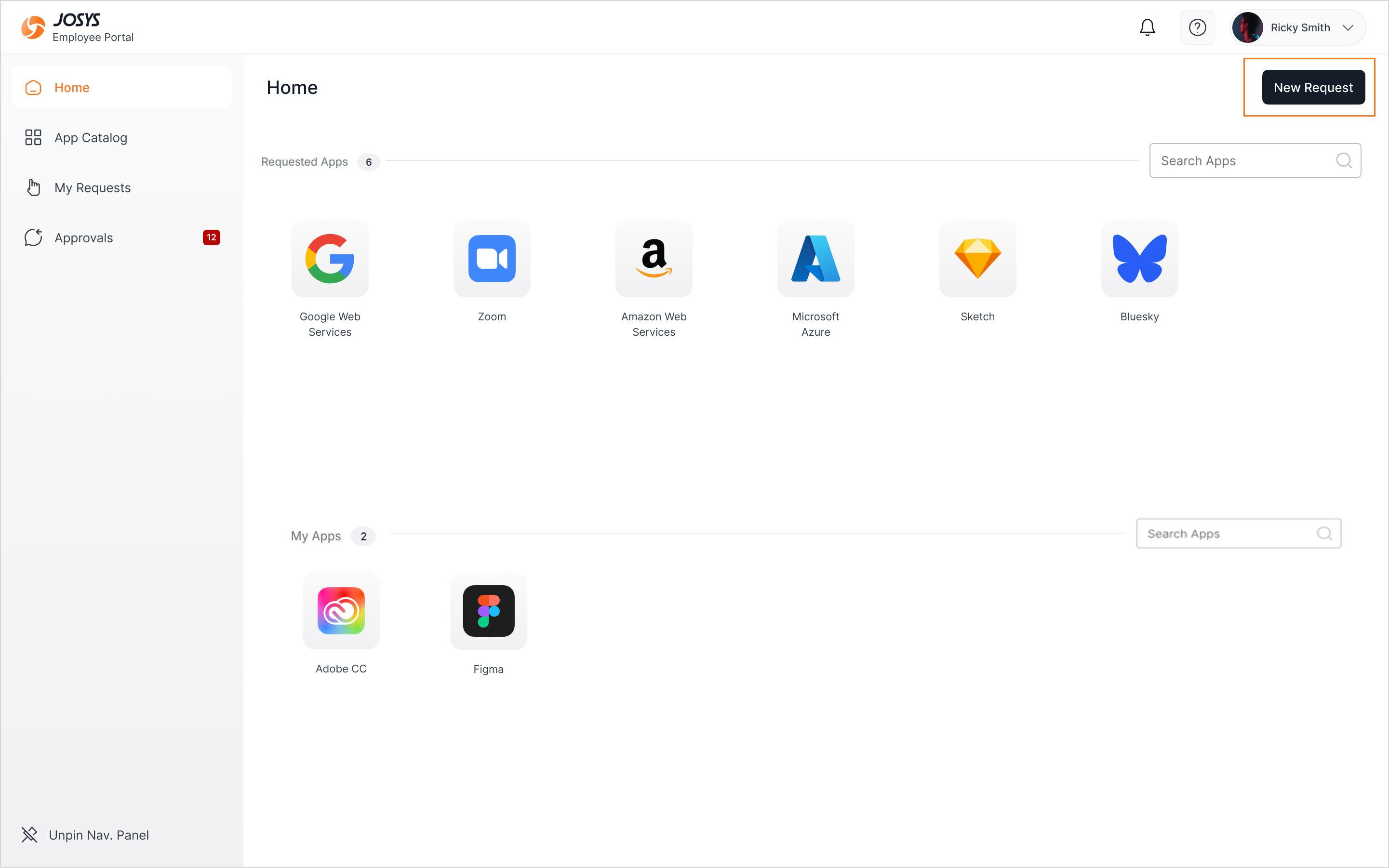
Task: Open the Bluesky butterfly icon
Action: [x=1140, y=259]
